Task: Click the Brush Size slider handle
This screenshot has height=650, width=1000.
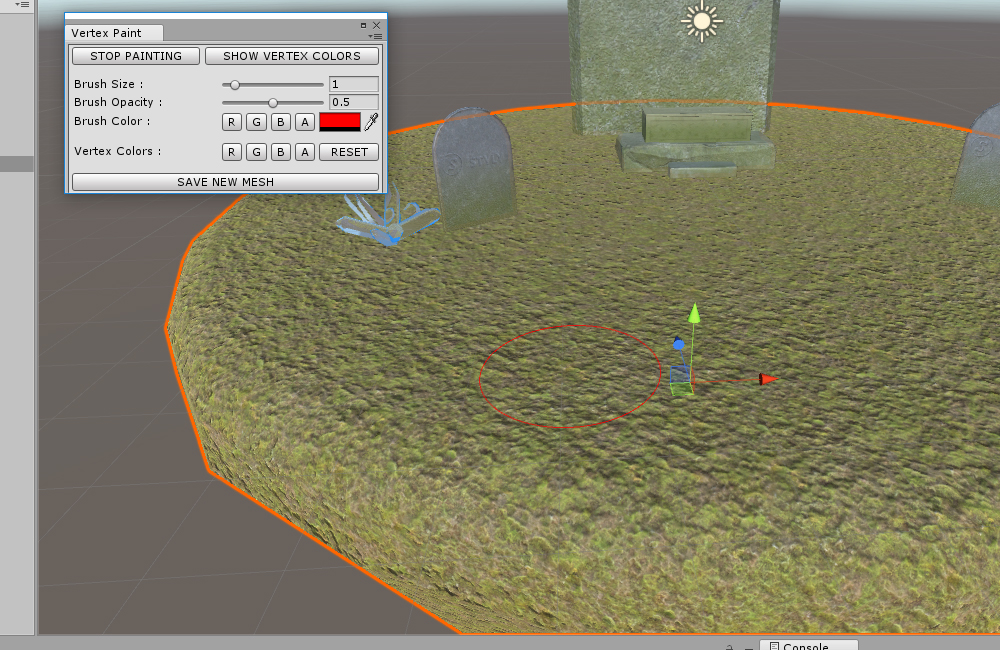Action: [x=235, y=85]
